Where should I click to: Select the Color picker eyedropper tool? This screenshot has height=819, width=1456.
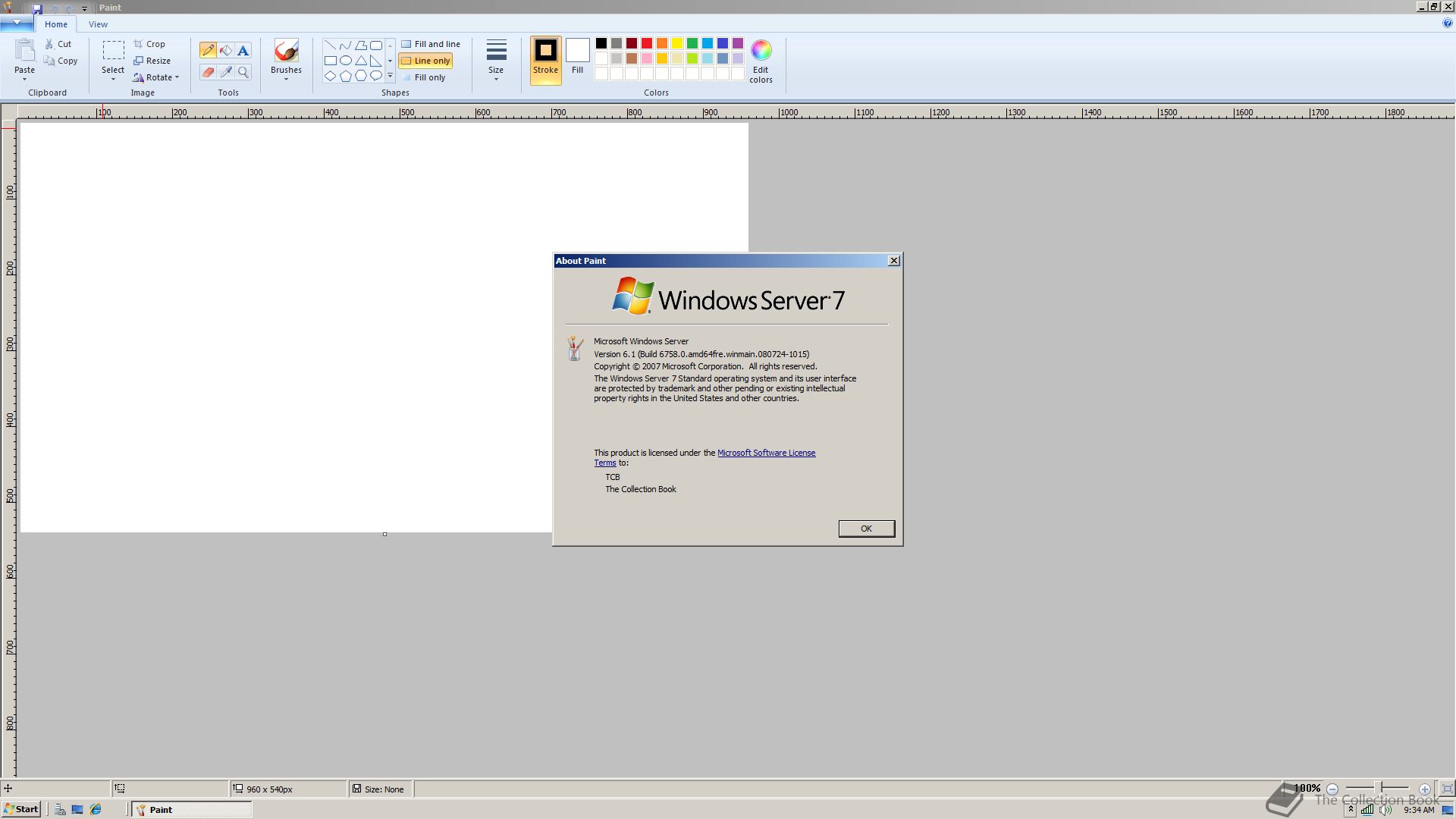tap(226, 72)
